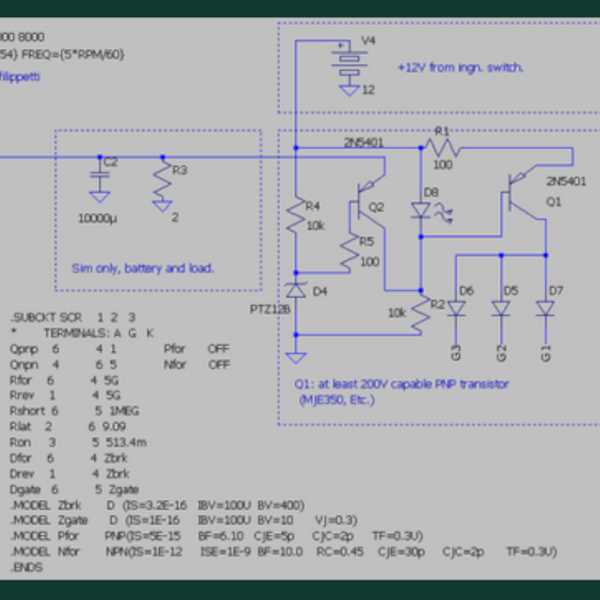Select the 'Dfor 6 4 Zbrk' netlist line
Screen dimensions: 600x600
68,458
